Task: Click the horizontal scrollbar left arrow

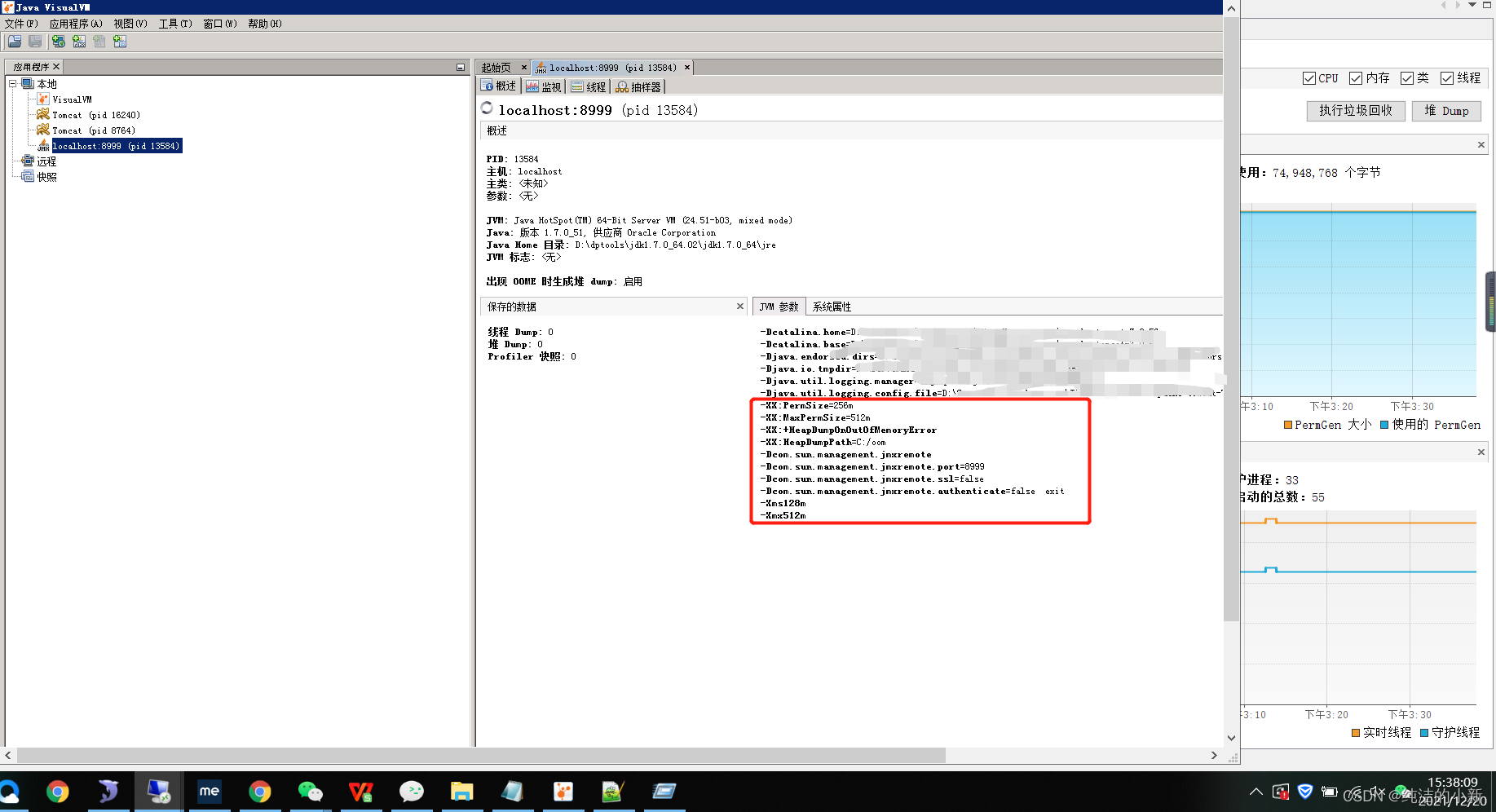Action: 8,756
